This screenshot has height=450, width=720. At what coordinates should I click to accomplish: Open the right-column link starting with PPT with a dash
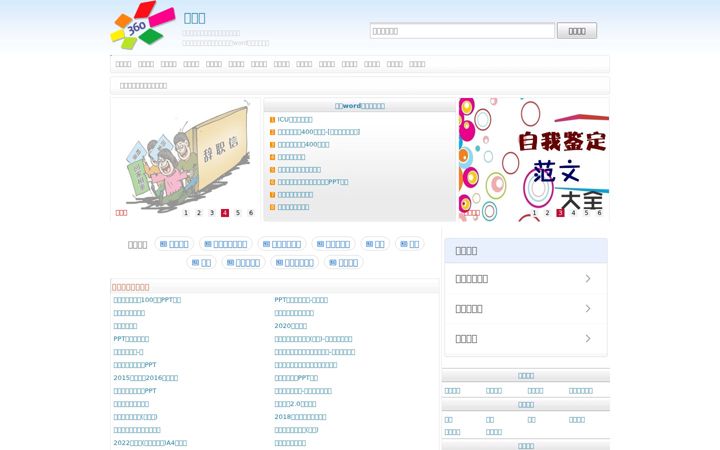coord(301,300)
